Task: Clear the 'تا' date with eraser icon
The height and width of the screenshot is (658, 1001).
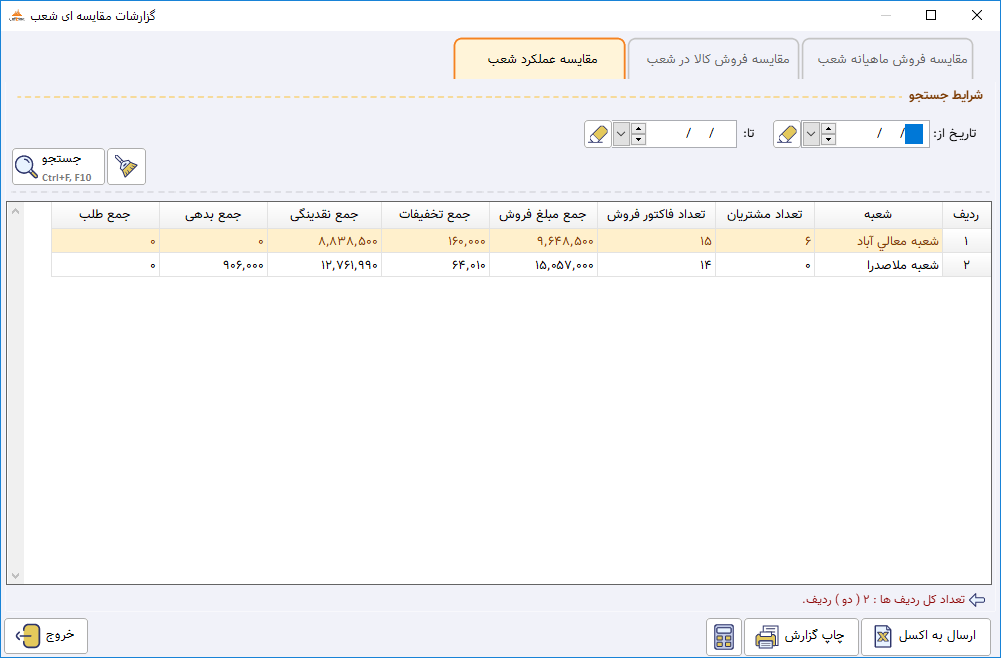Action: (x=598, y=134)
